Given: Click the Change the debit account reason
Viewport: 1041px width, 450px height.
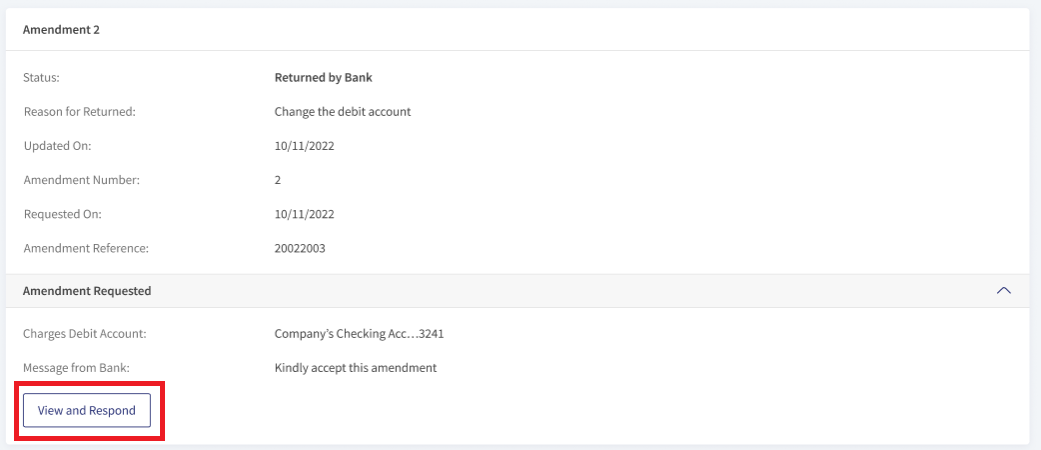Looking at the screenshot, I should [343, 112].
